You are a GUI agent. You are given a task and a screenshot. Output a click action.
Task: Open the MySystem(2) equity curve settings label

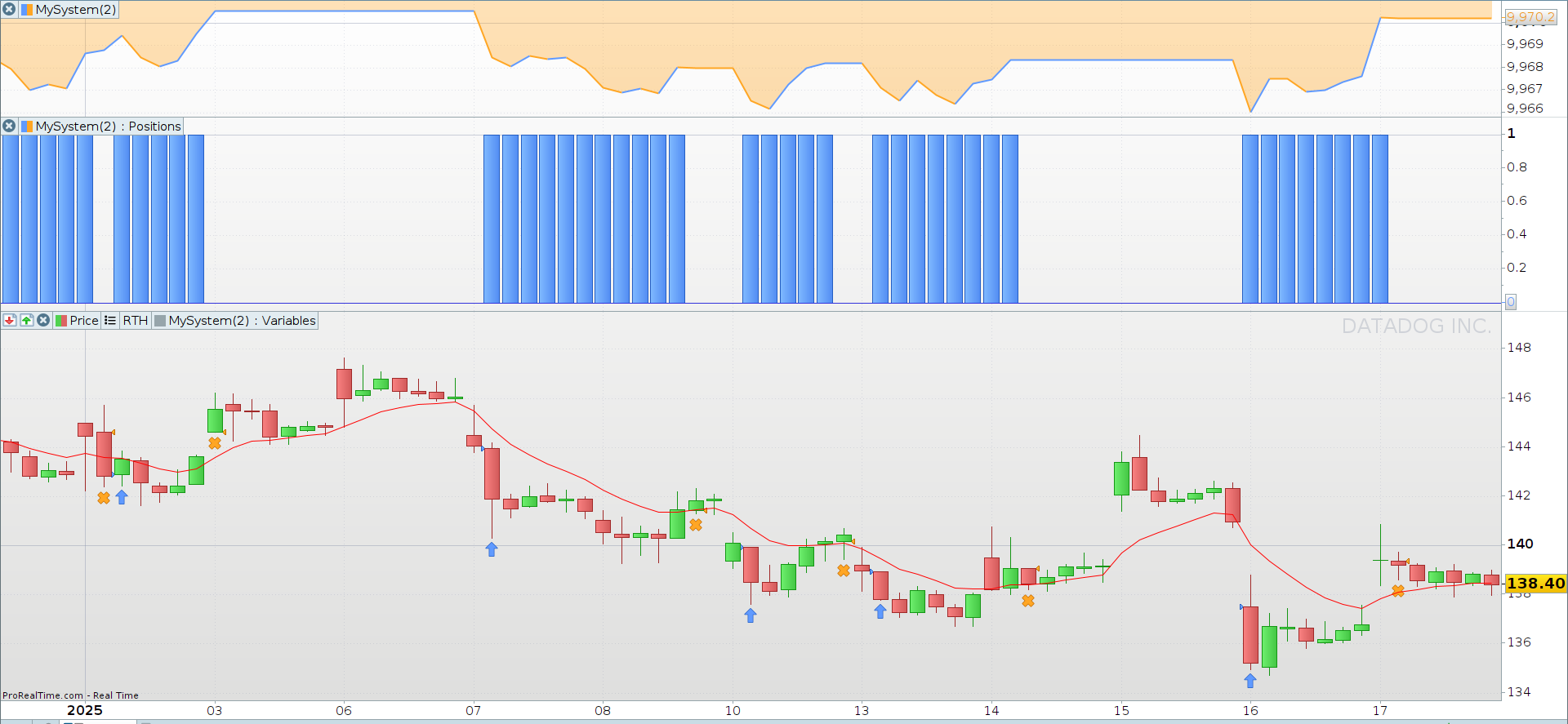[76, 10]
